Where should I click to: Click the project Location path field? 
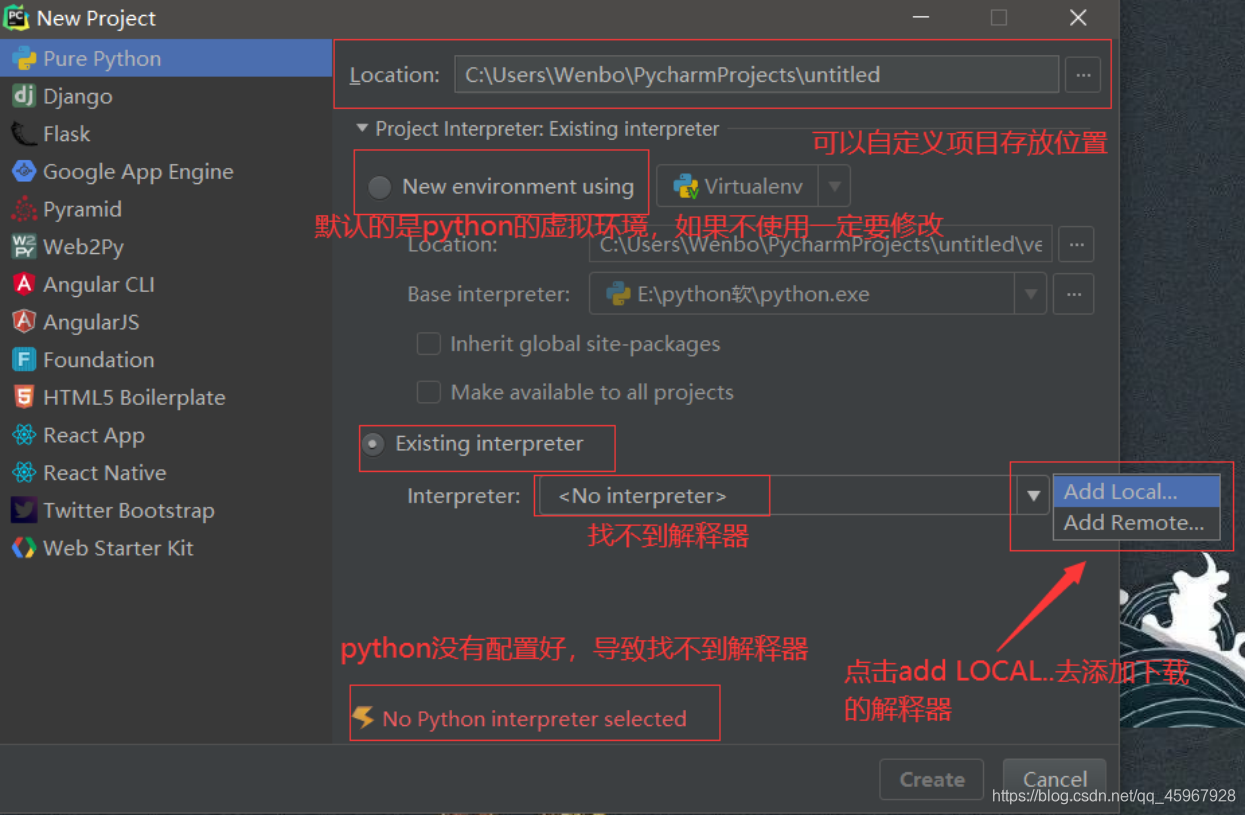tap(757, 74)
